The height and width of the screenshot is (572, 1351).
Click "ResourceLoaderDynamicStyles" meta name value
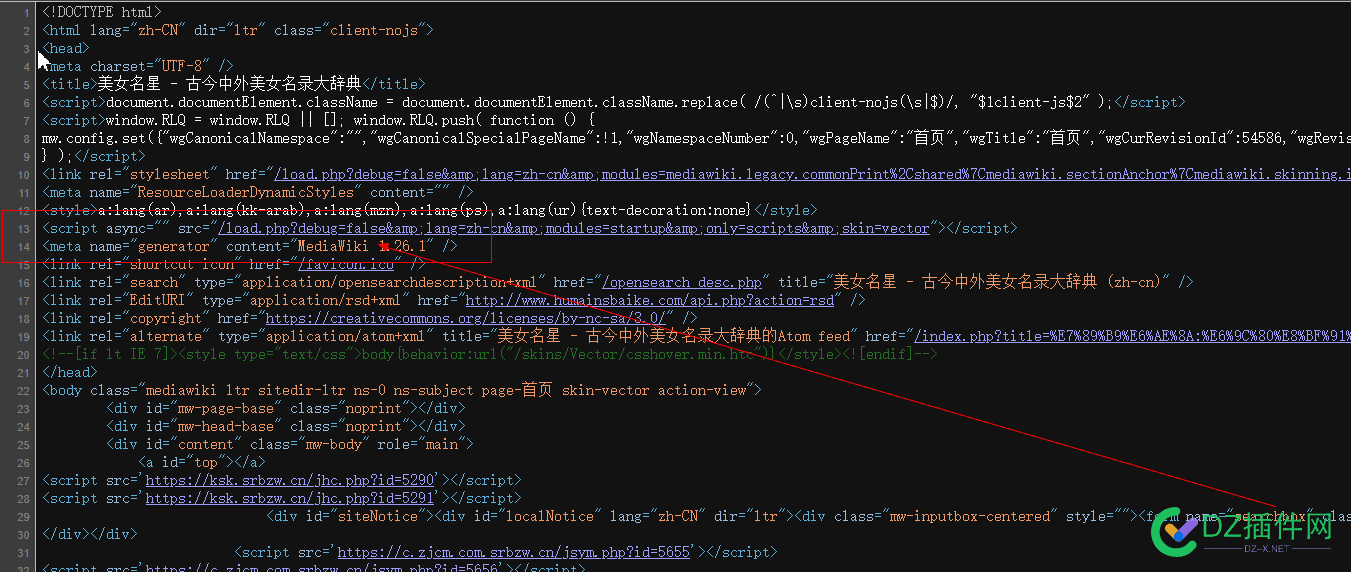coord(246,192)
